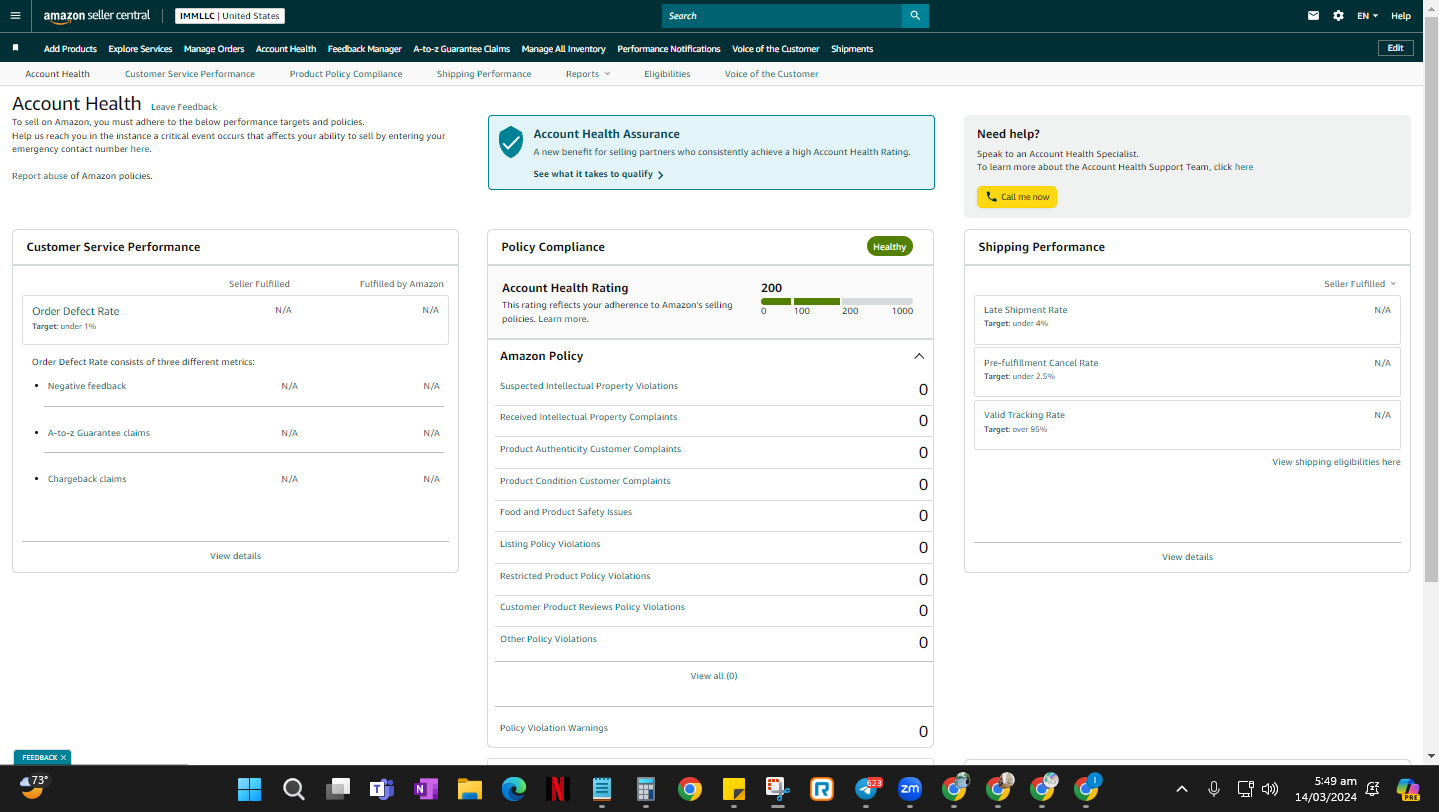This screenshot has width=1439, height=812.
Task: Open Voice of the Customer sub-tab
Action: pos(771,74)
